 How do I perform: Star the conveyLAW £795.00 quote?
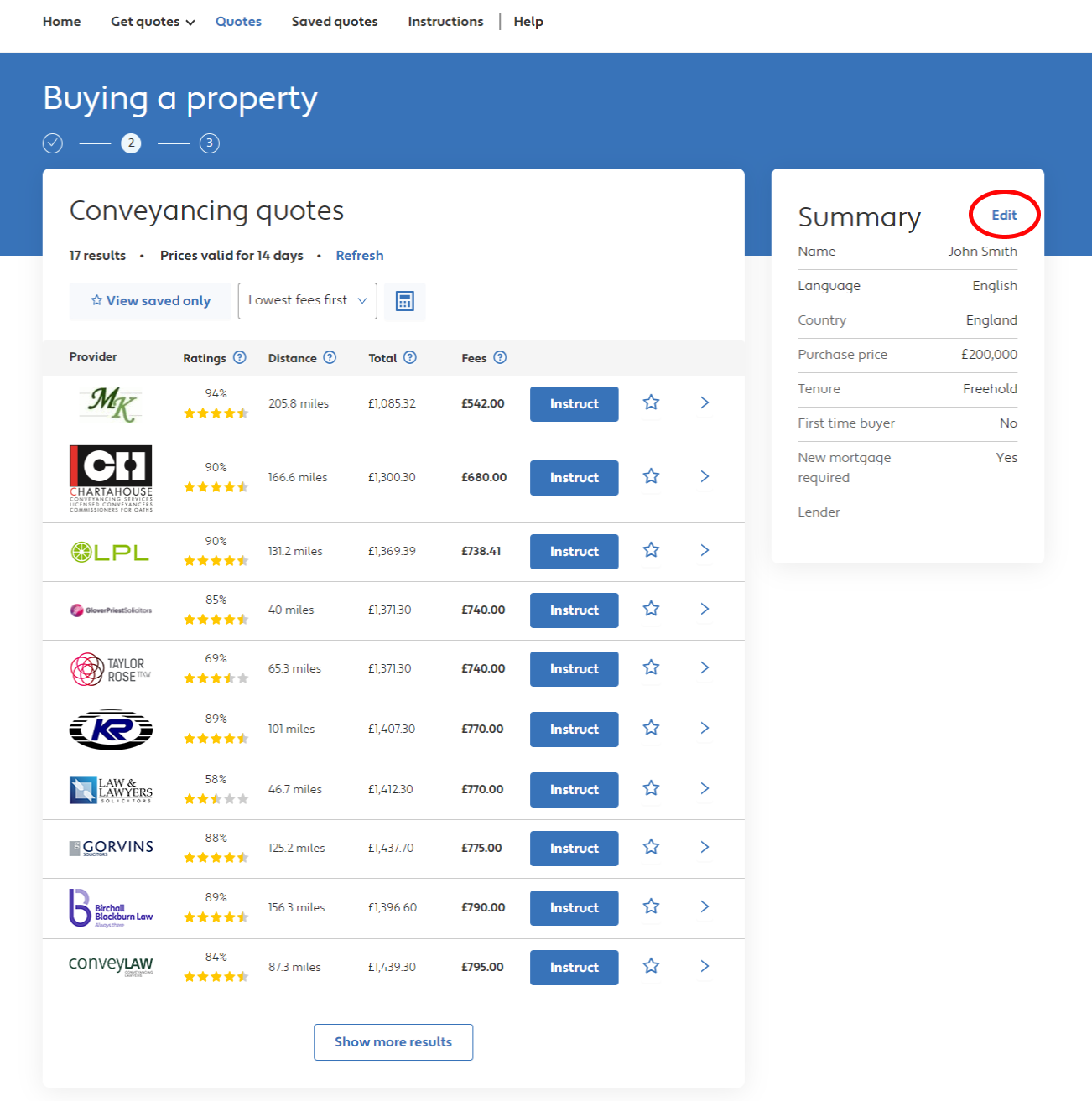[x=651, y=966]
